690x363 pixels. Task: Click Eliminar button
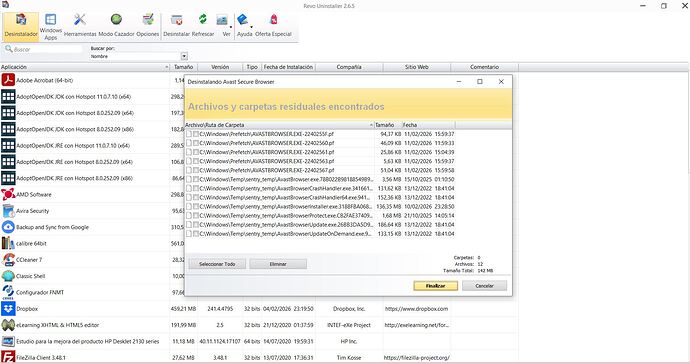[278, 264]
